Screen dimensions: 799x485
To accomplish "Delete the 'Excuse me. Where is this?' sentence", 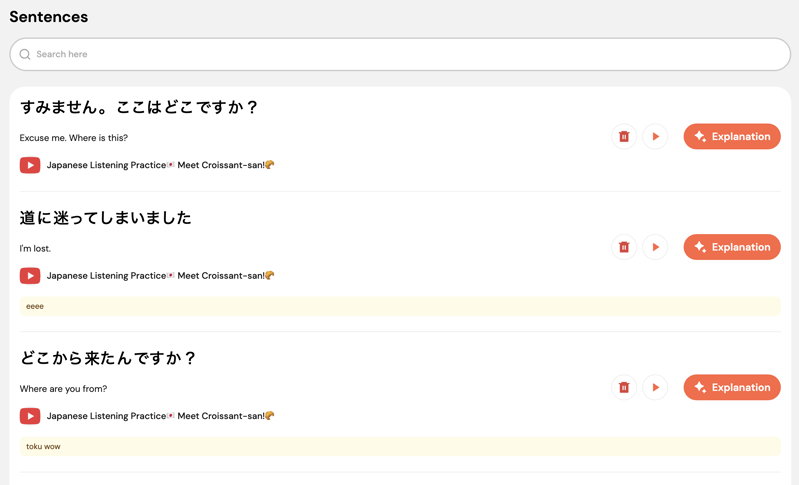I will (624, 137).
